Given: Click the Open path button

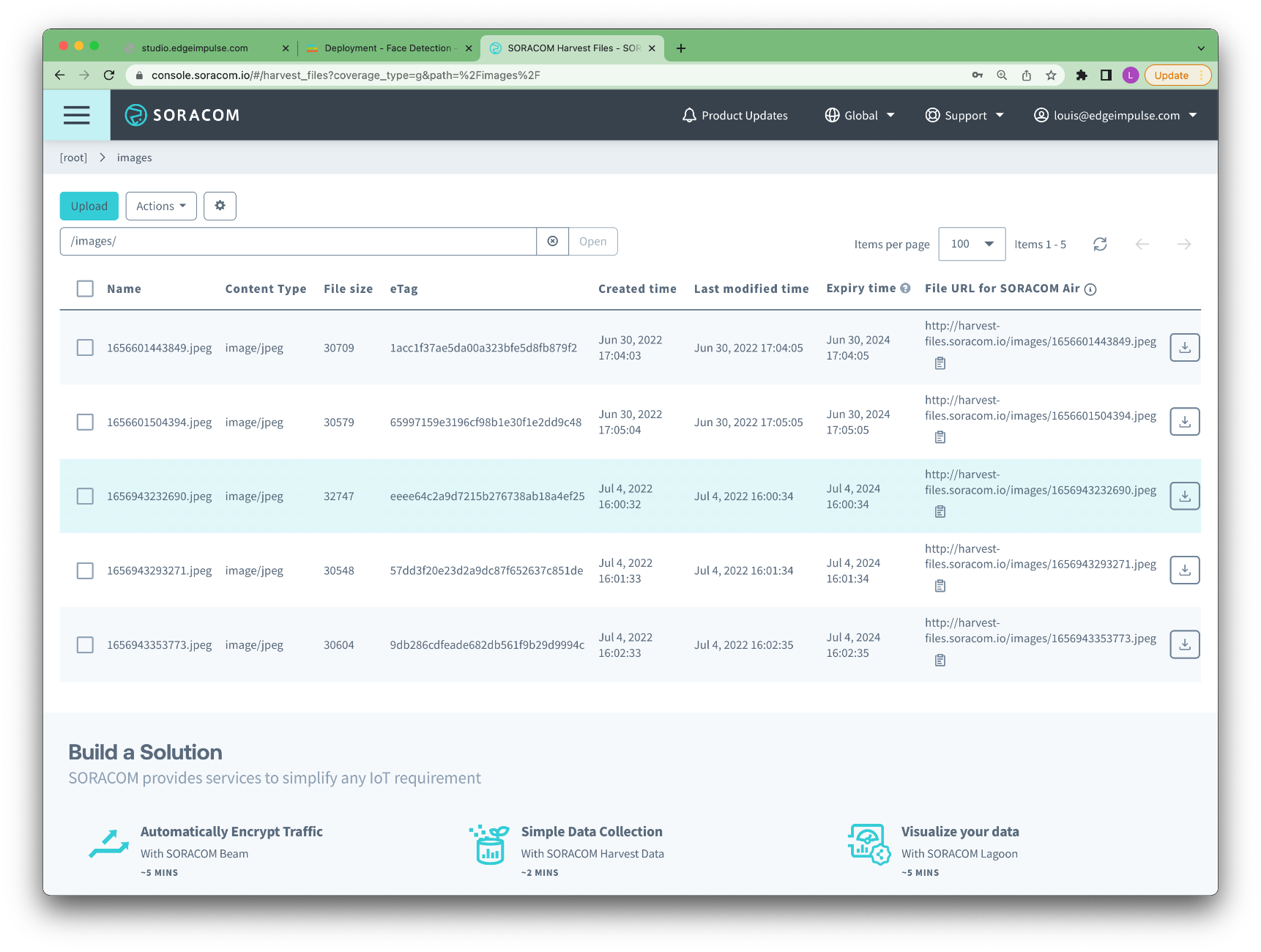Looking at the screenshot, I should pyautogui.click(x=593, y=241).
